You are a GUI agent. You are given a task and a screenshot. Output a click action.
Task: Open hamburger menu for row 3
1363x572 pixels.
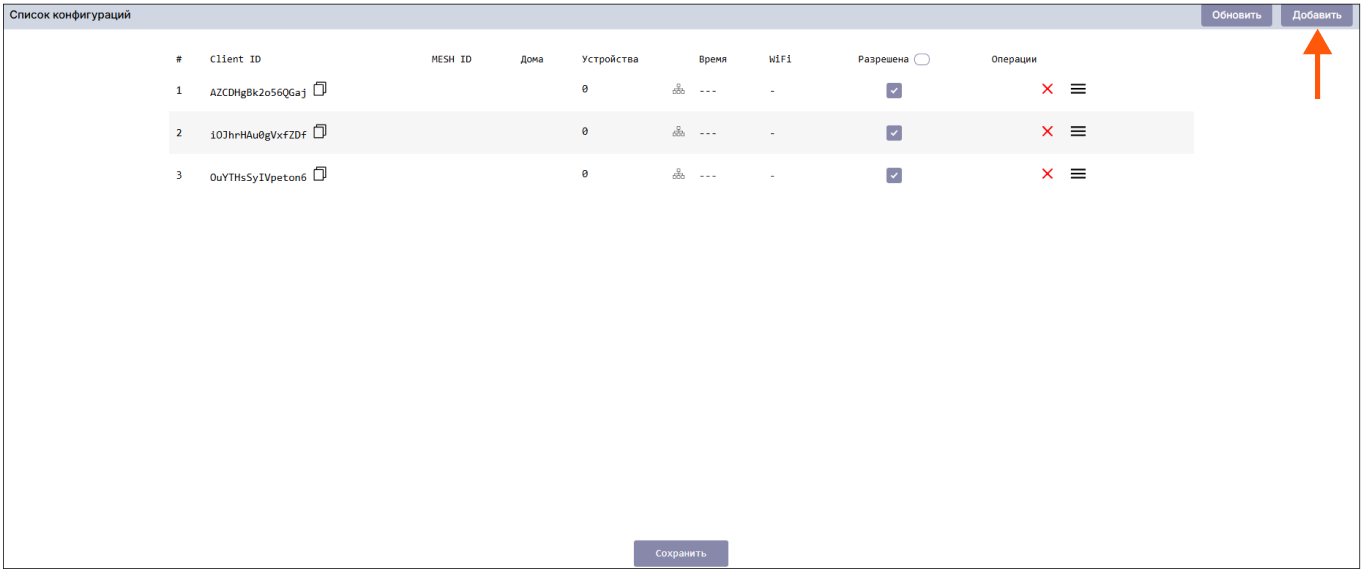pyautogui.click(x=1078, y=174)
